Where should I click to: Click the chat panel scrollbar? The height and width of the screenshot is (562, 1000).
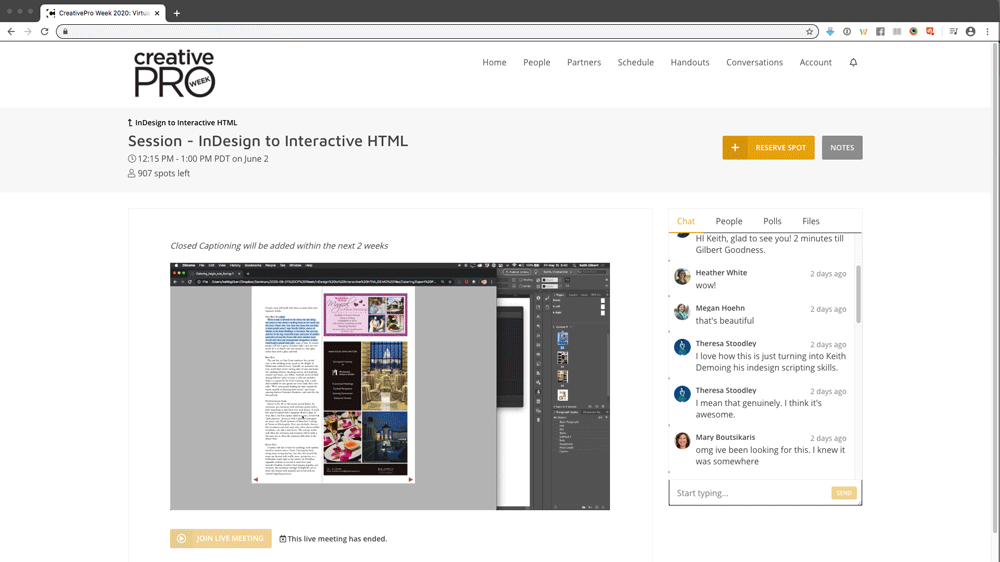coord(858,293)
